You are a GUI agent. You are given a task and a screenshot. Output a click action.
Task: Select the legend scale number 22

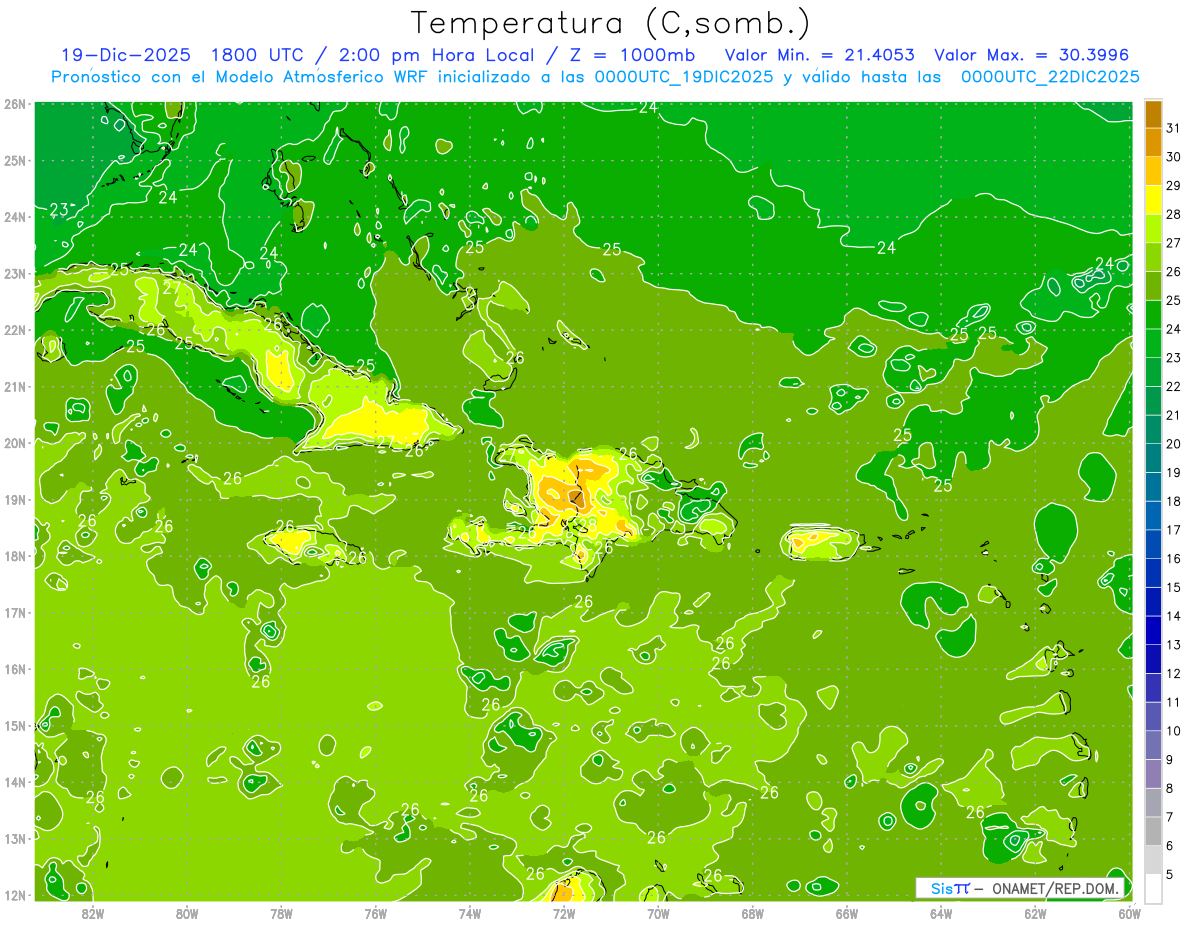click(1173, 386)
